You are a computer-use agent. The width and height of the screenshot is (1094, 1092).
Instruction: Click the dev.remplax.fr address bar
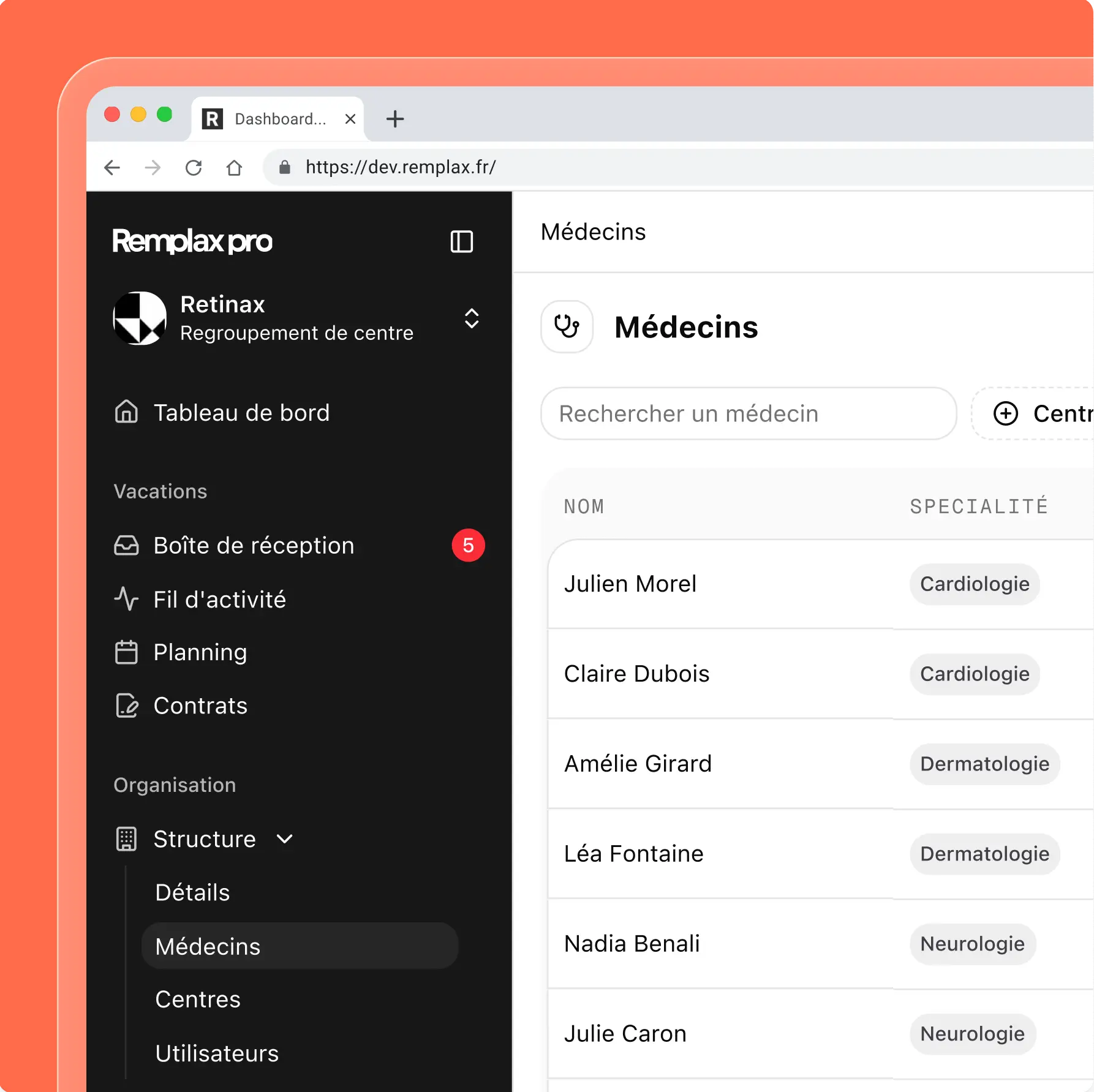[679, 167]
